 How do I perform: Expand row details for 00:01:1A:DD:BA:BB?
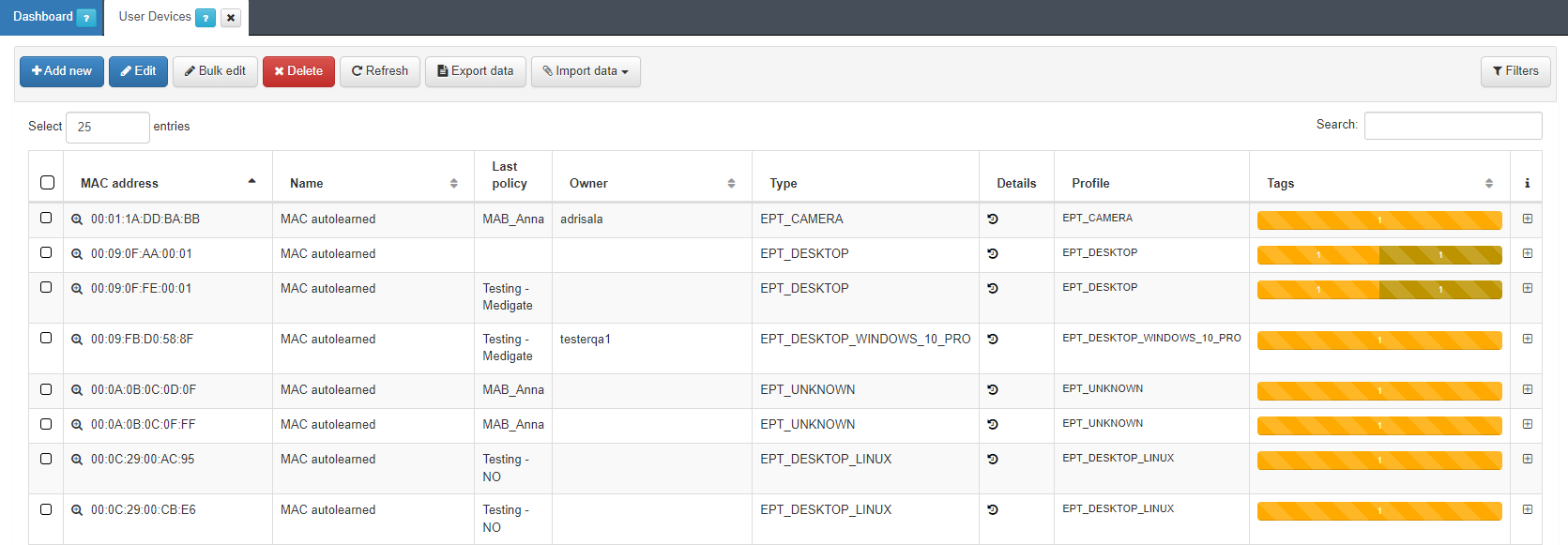[1528, 219]
